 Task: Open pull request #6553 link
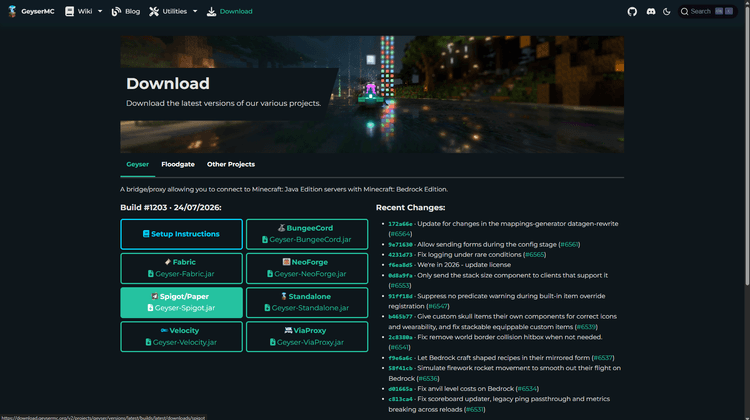pyautogui.click(x=400, y=286)
